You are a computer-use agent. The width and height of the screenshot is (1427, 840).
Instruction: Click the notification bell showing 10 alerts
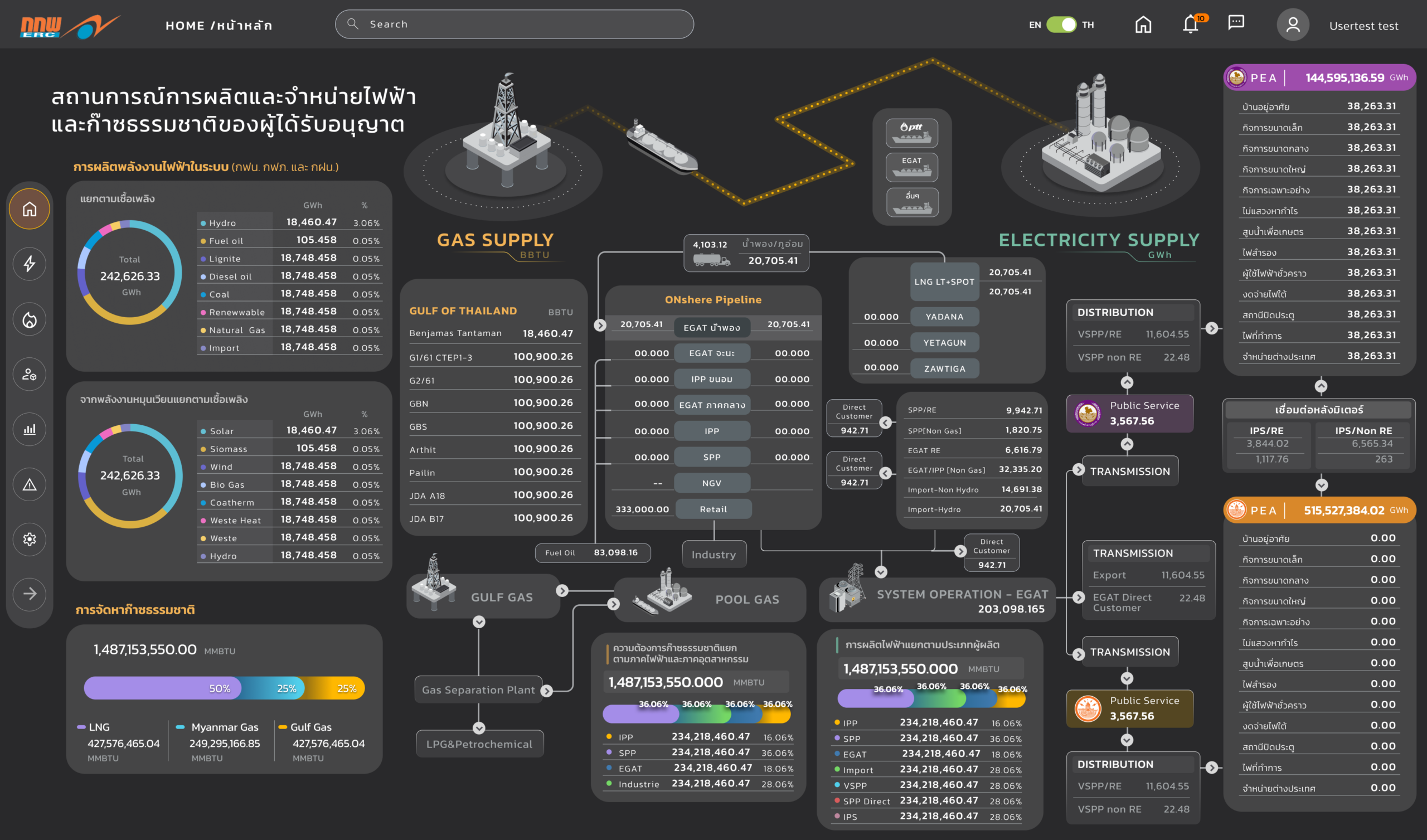click(1192, 25)
